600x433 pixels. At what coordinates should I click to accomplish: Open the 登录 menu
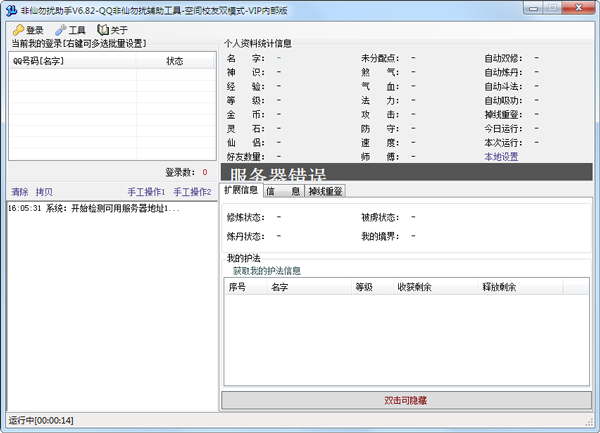tap(28, 30)
